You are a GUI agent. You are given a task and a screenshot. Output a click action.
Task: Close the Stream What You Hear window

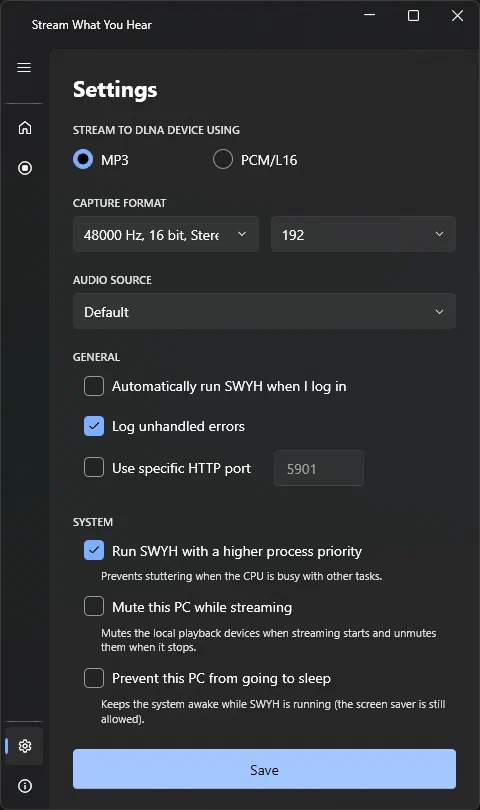click(457, 15)
